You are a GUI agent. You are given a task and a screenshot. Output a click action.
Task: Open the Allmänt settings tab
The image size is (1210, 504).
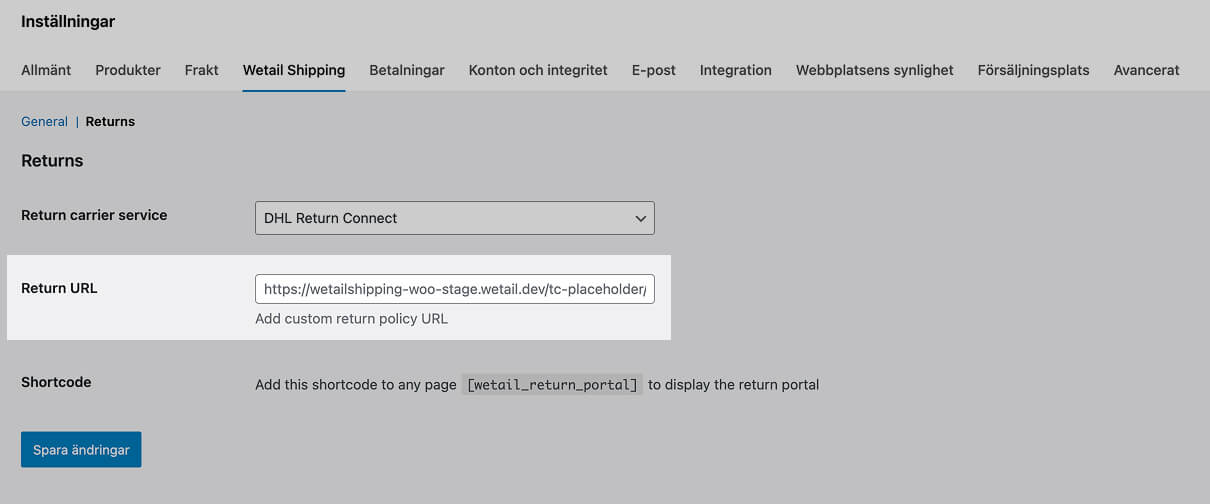[x=46, y=70]
